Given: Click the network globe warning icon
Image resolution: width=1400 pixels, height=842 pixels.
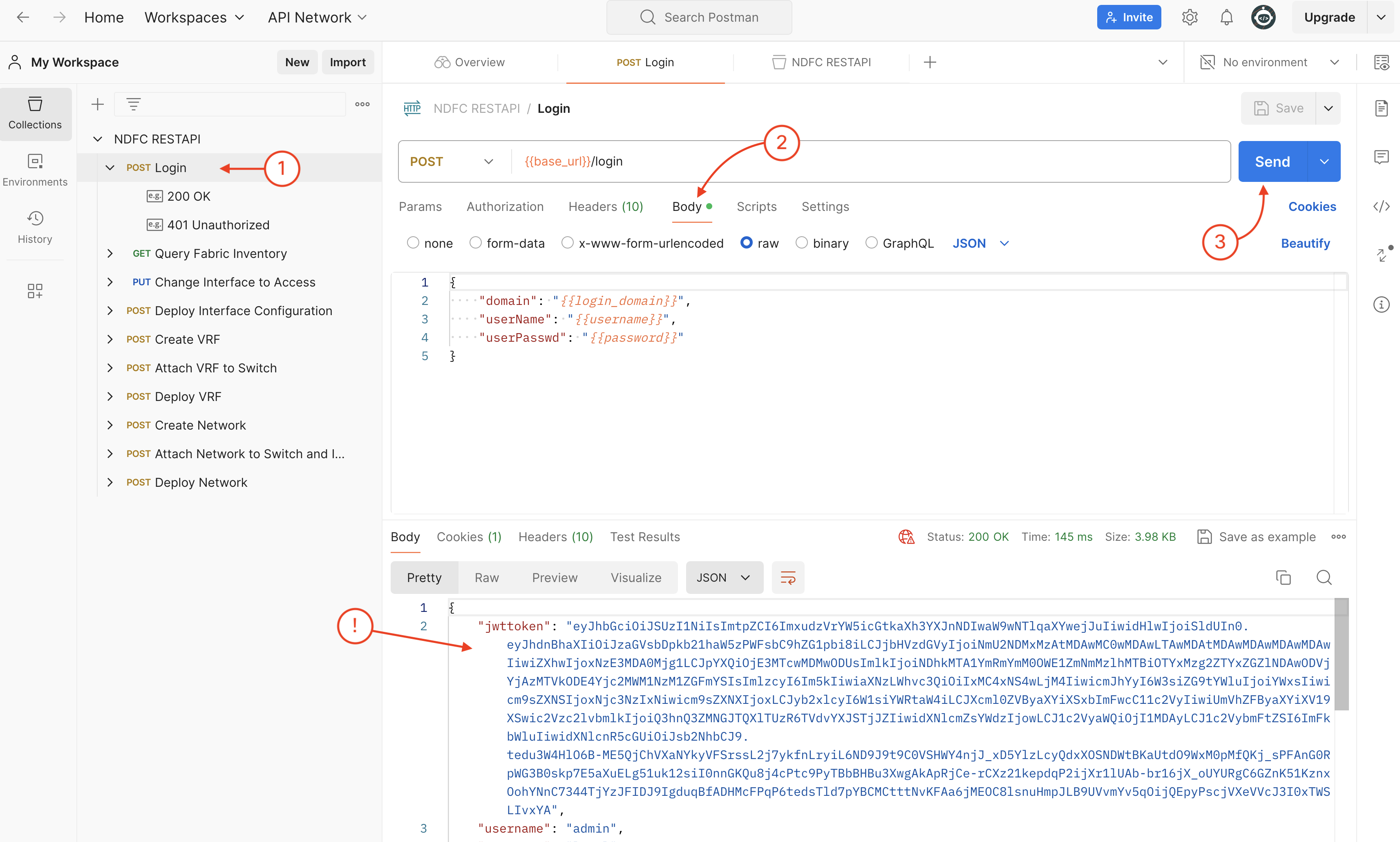Looking at the screenshot, I should pos(906,537).
